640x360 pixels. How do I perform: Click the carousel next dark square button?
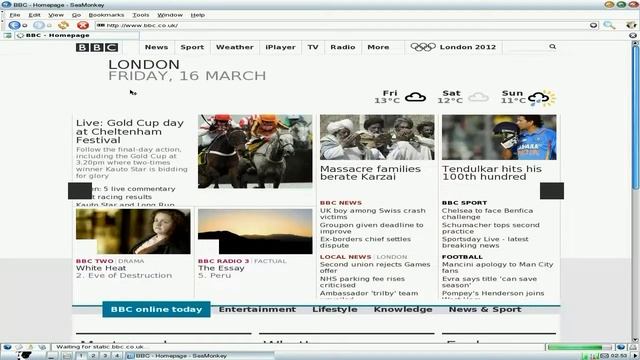click(552, 191)
